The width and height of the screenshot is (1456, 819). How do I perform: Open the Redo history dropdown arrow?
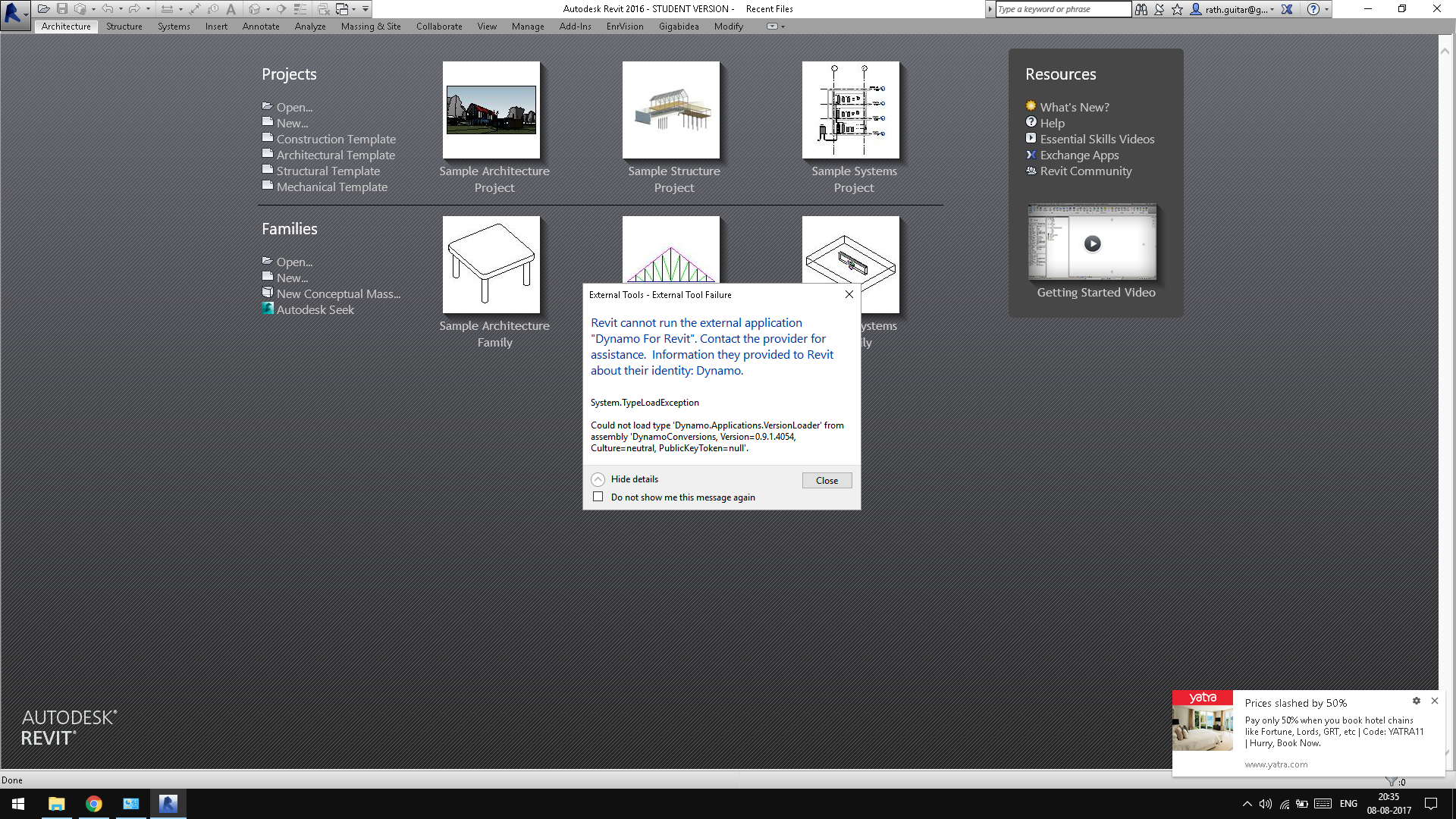click(148, 9)
